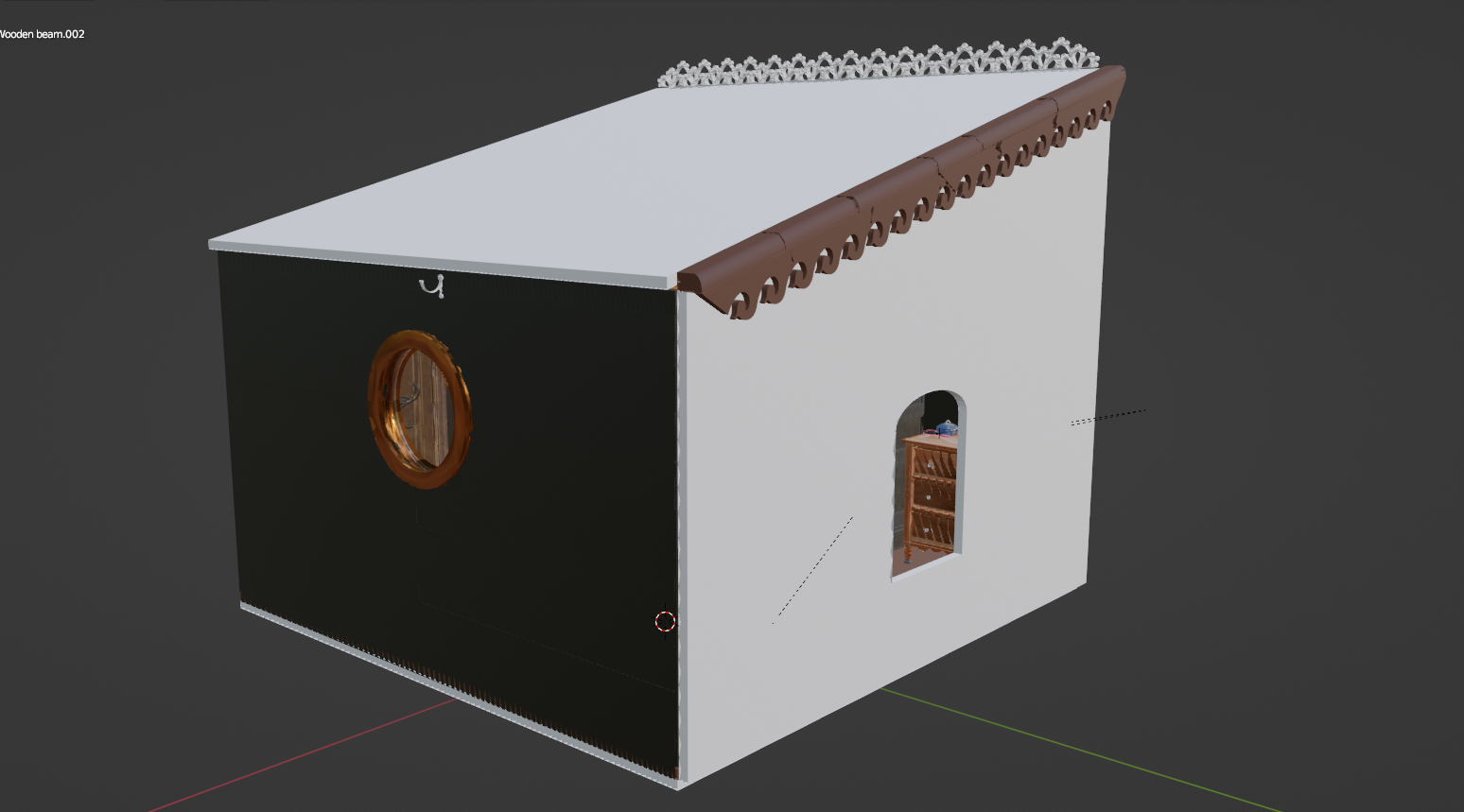This screenshot has width=1464, height=812.
Task: Select the brown scalloped roof trim
Action: (x=908, y=190)
